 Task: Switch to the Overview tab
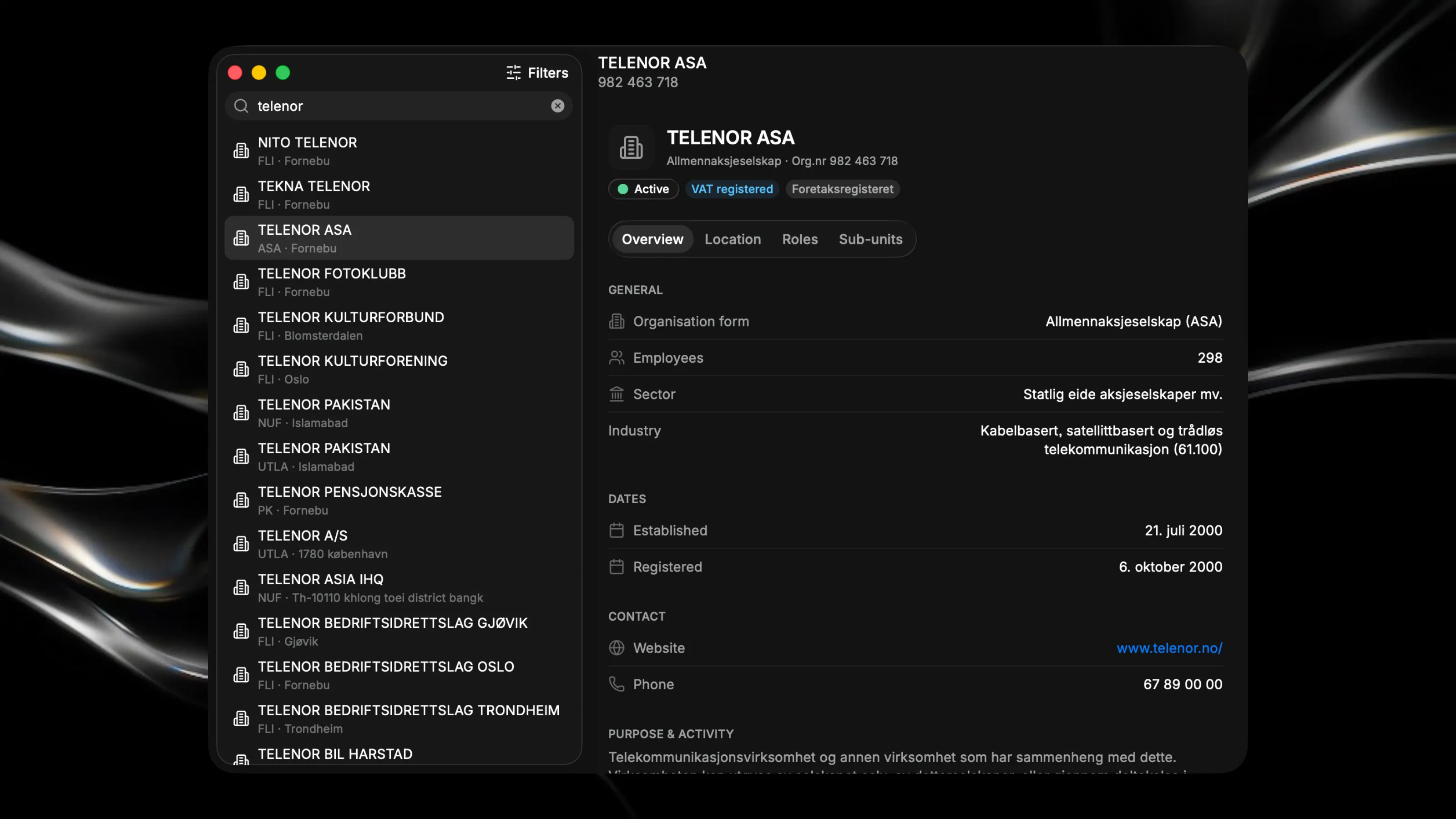tap(652, 239)
